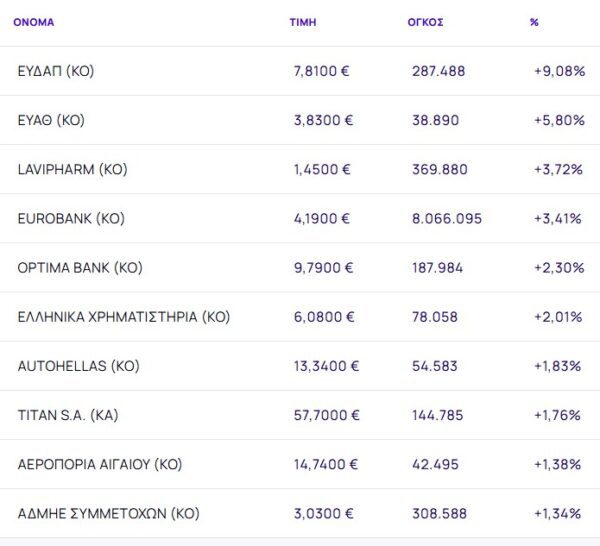Open ΑΔΜΗΕ ΣΥΜΜΕΤΟΧΩΝ (ΚΟ) stock page
The width and height of the screenshot is (600, 546).
click(x=109, y=514)
